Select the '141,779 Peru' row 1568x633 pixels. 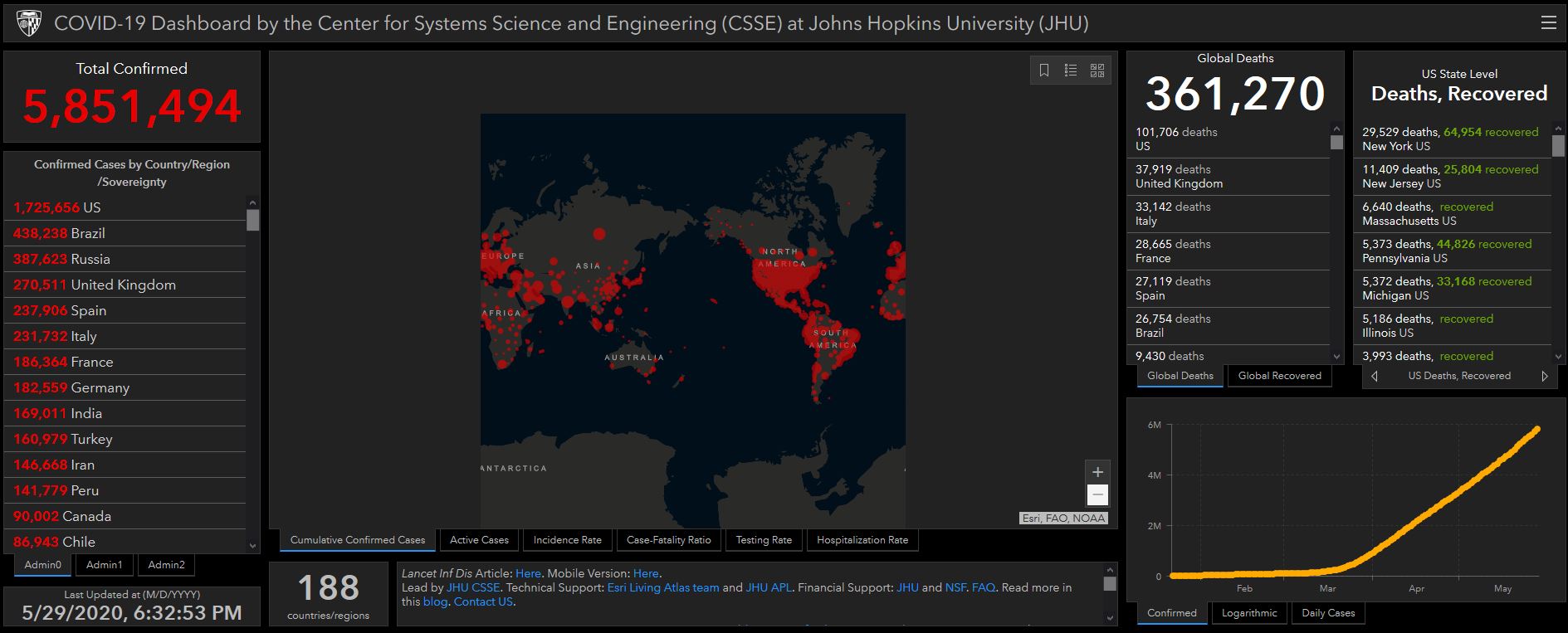click(125, 490)
